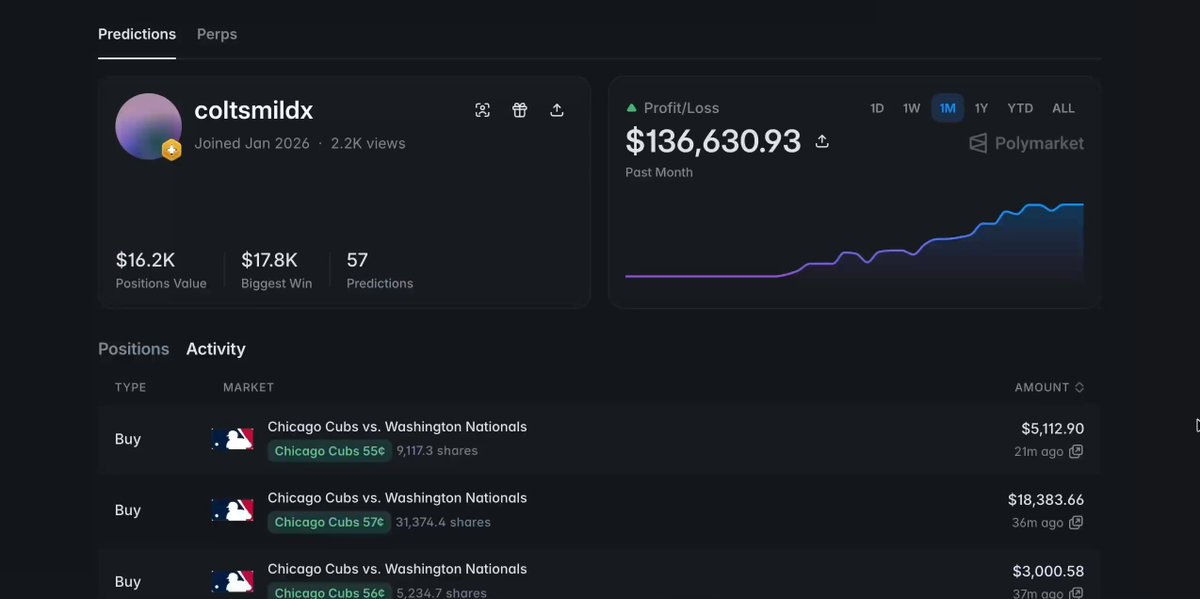Select the 1Y time range
The image size is (1200, 599).
982,108
